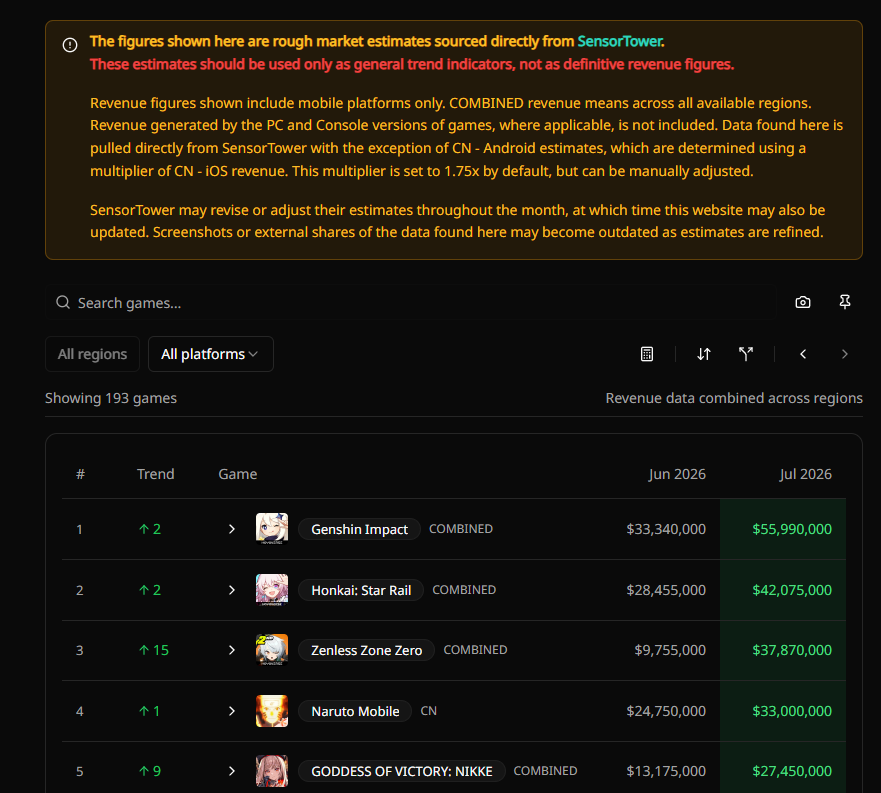Click the CN region label for Naruto
This screenshot has height=793, width=881.
tap(428, 711)
